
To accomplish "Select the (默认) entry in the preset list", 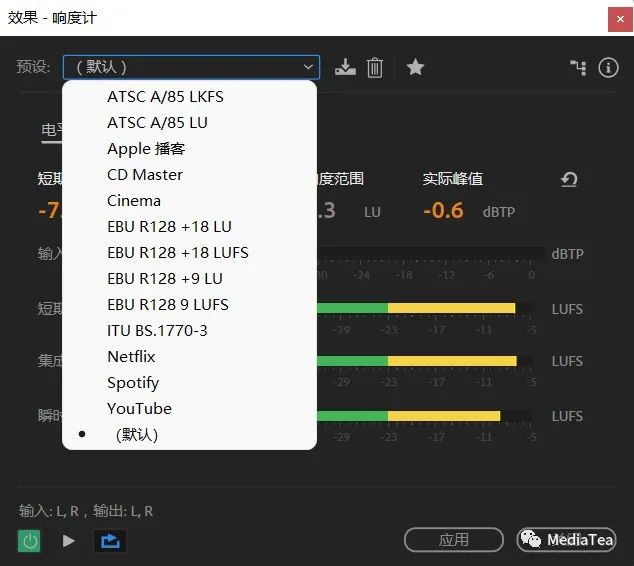I will pyautogui.click(x=189, y=435).
